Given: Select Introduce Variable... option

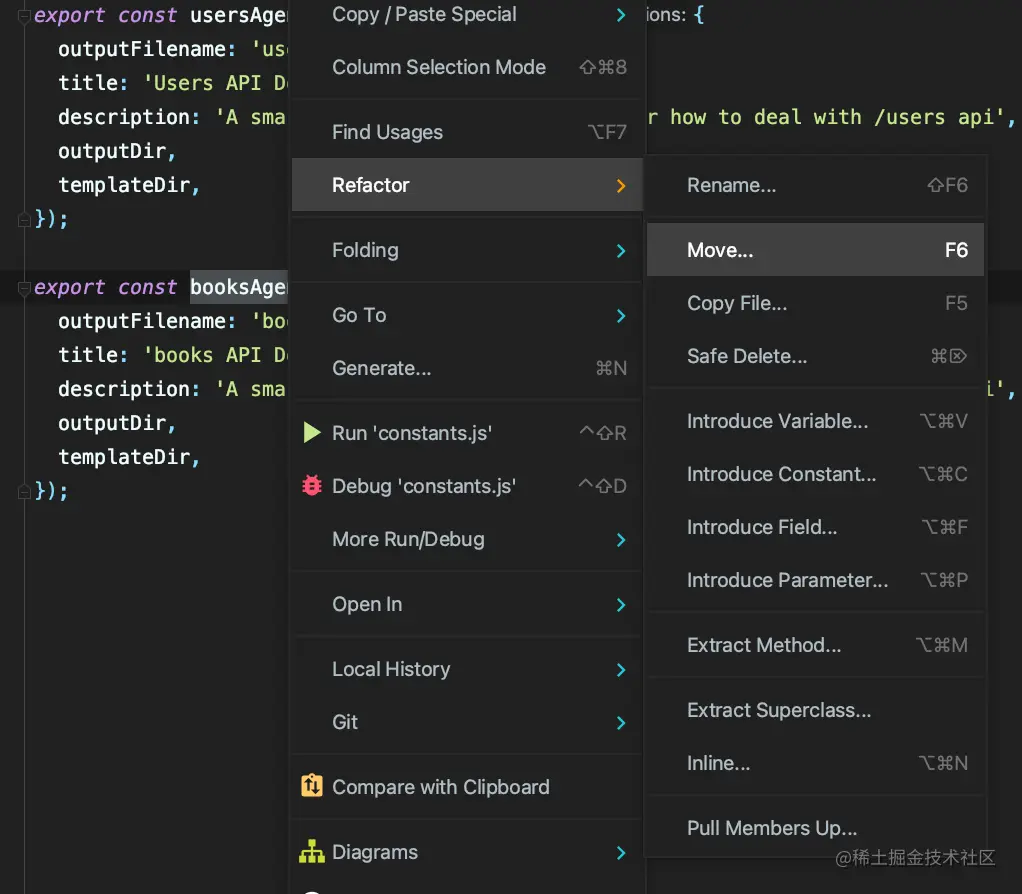Looking at the screenshot, I should (815, 421).
